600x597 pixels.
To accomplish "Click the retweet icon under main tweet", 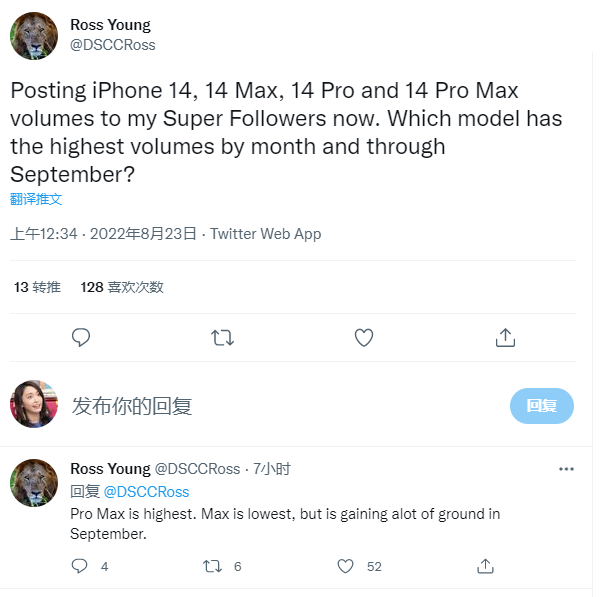I will point(223,338).
